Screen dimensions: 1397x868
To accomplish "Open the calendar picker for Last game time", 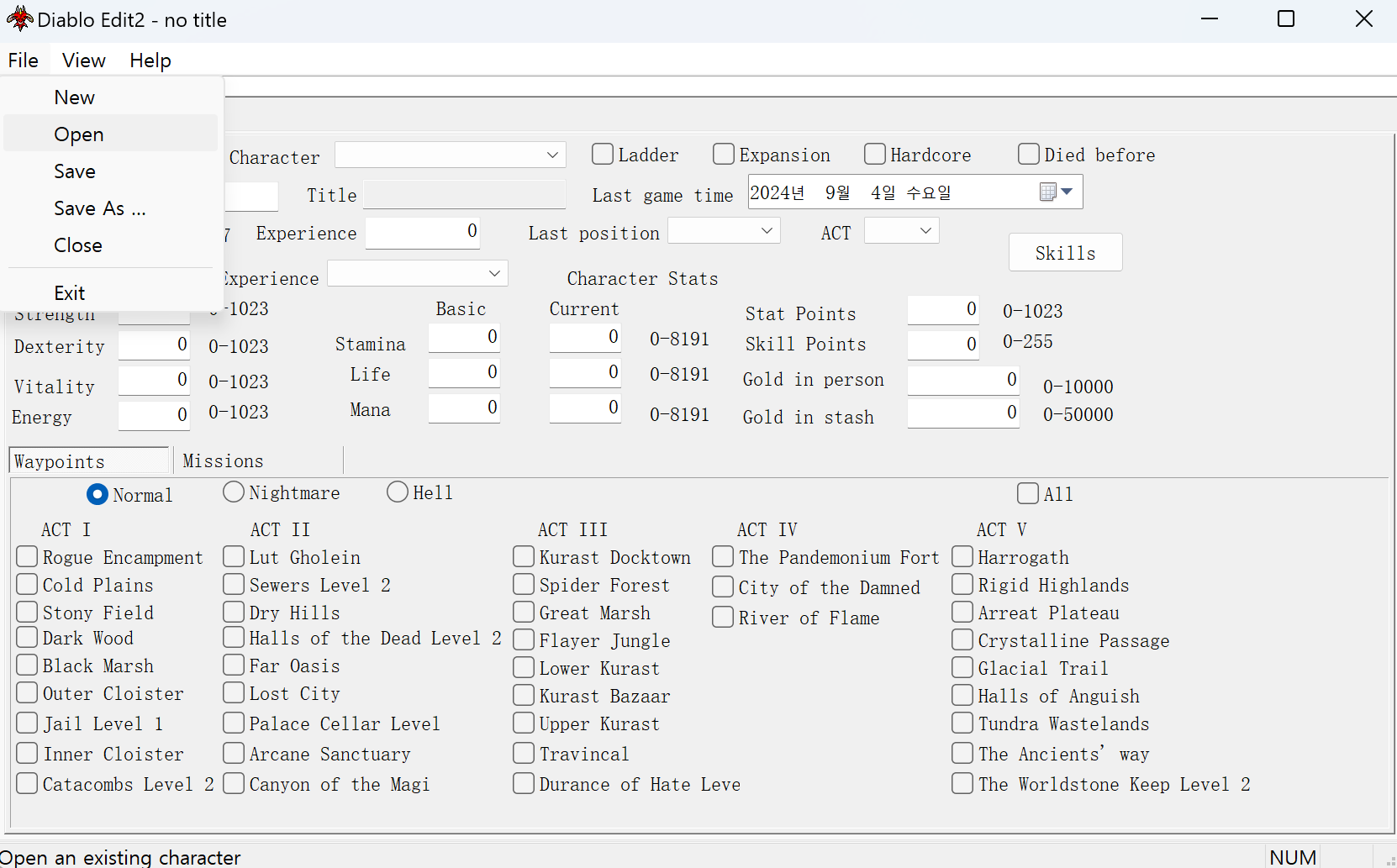I will coord(1057,192).
